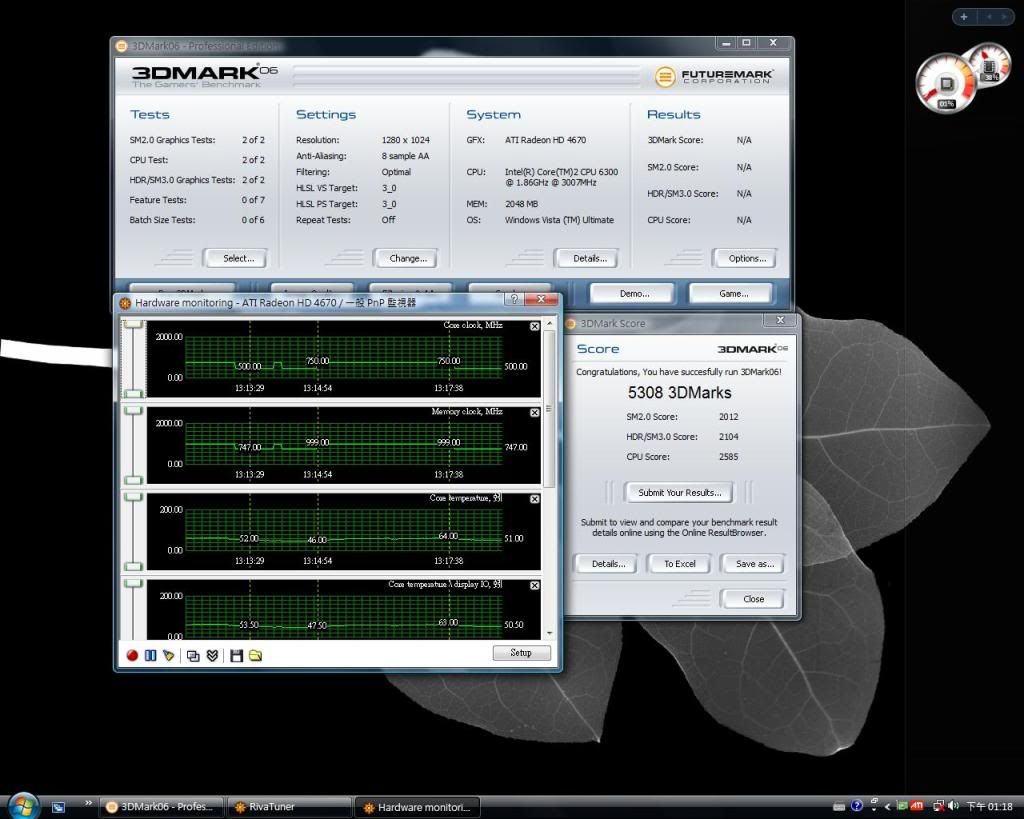Switch to 3DMark06 Professional taskbar button

[163, 807]
